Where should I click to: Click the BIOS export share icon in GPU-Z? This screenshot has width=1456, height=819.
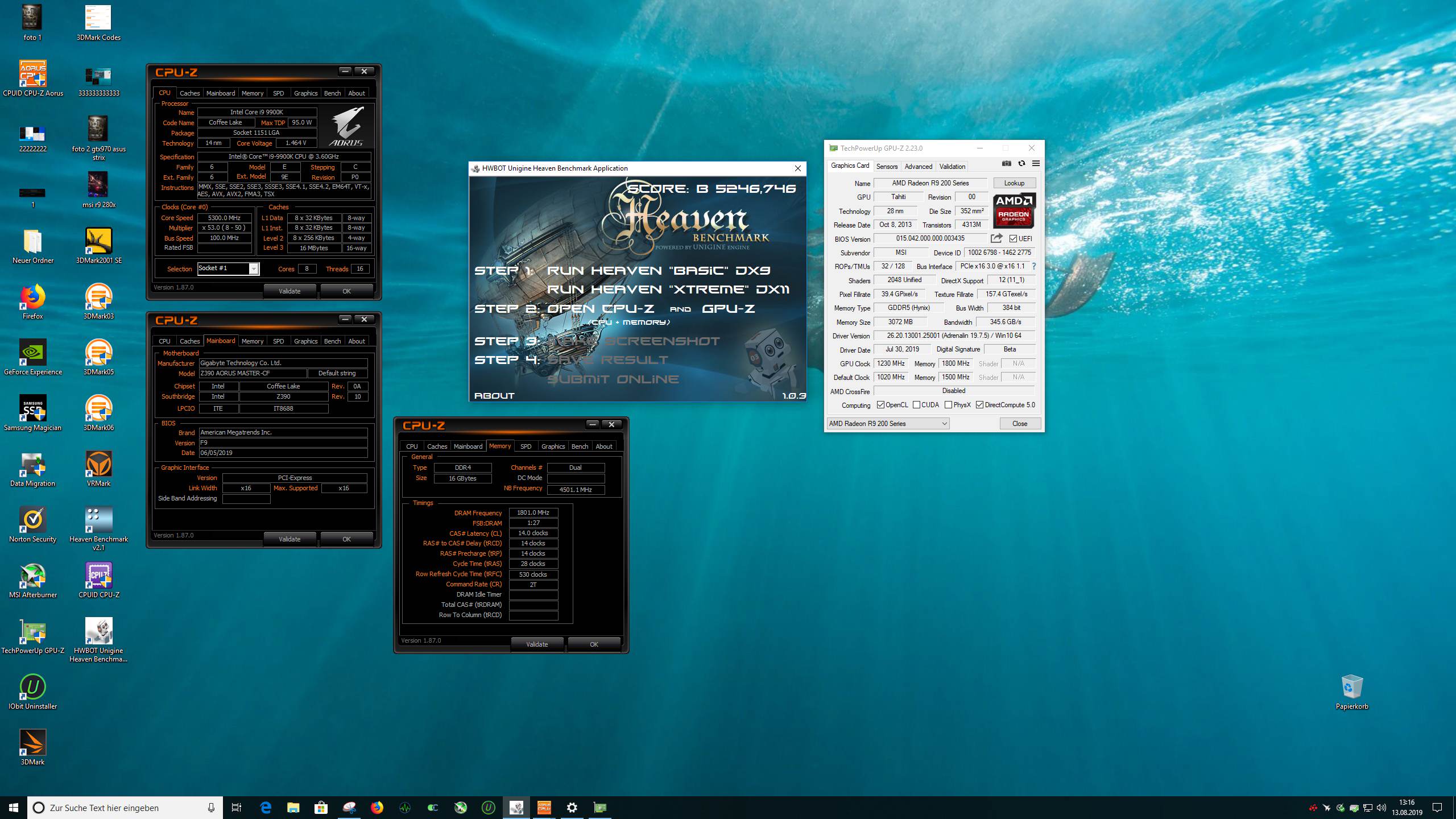coord(996,238)
